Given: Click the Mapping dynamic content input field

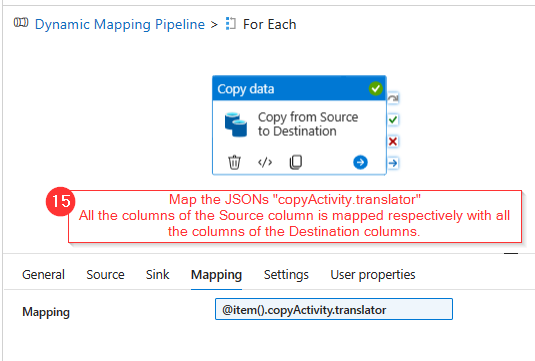Looking at the screenshot, I should point(334,309).
